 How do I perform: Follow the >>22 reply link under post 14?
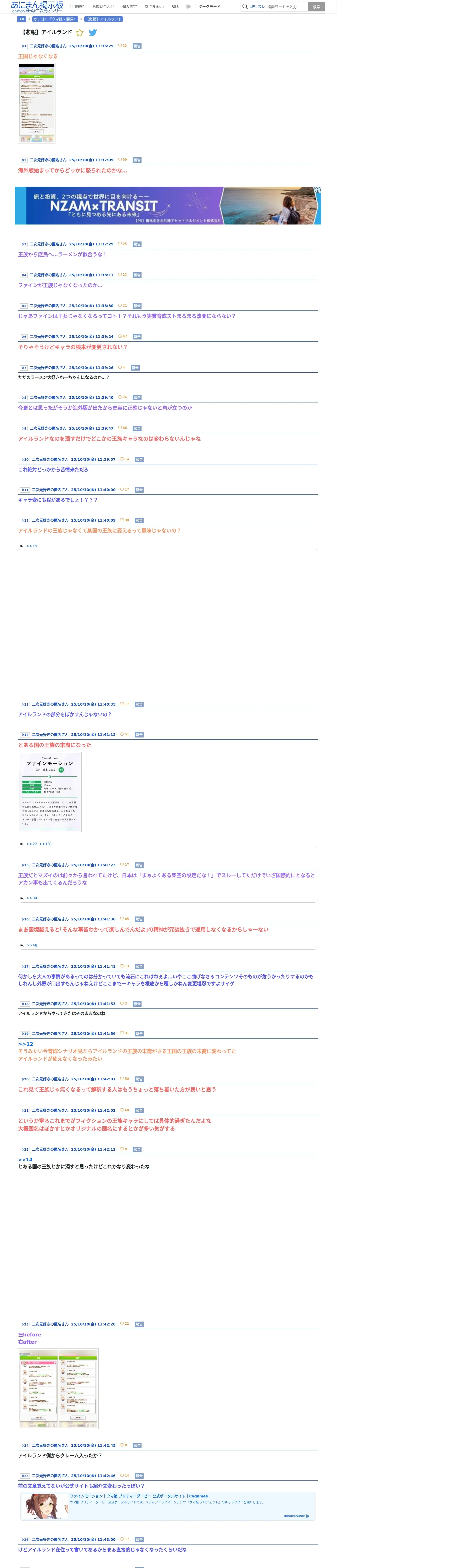tap(32, 844)
